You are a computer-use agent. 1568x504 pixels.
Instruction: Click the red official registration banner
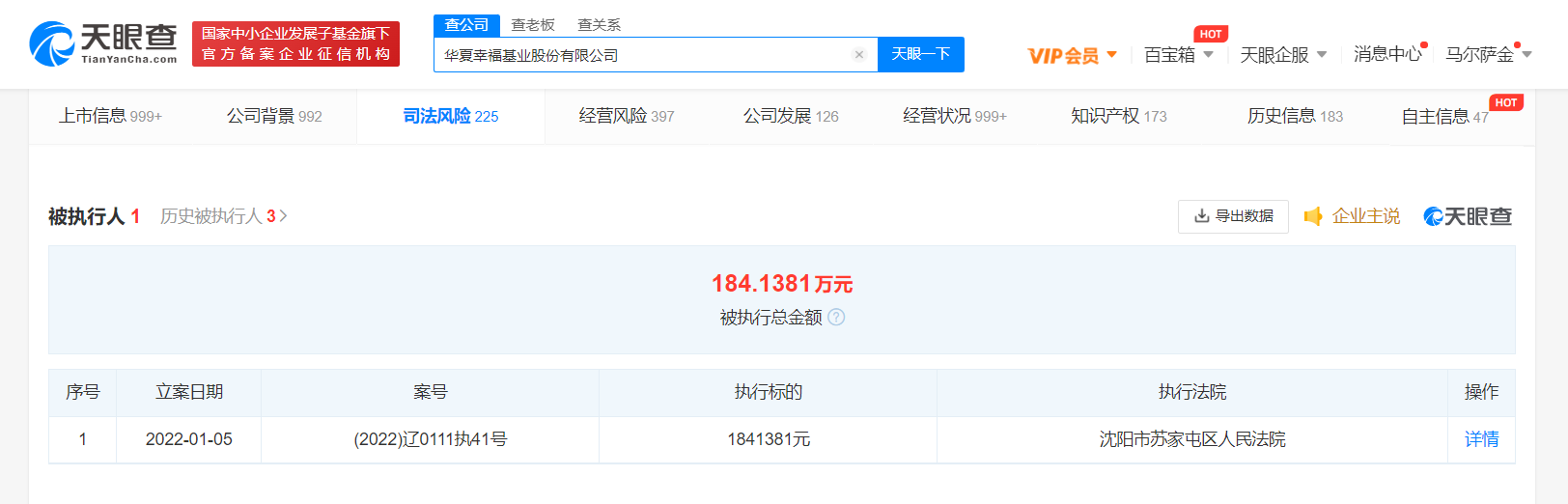tap(295, 44)
